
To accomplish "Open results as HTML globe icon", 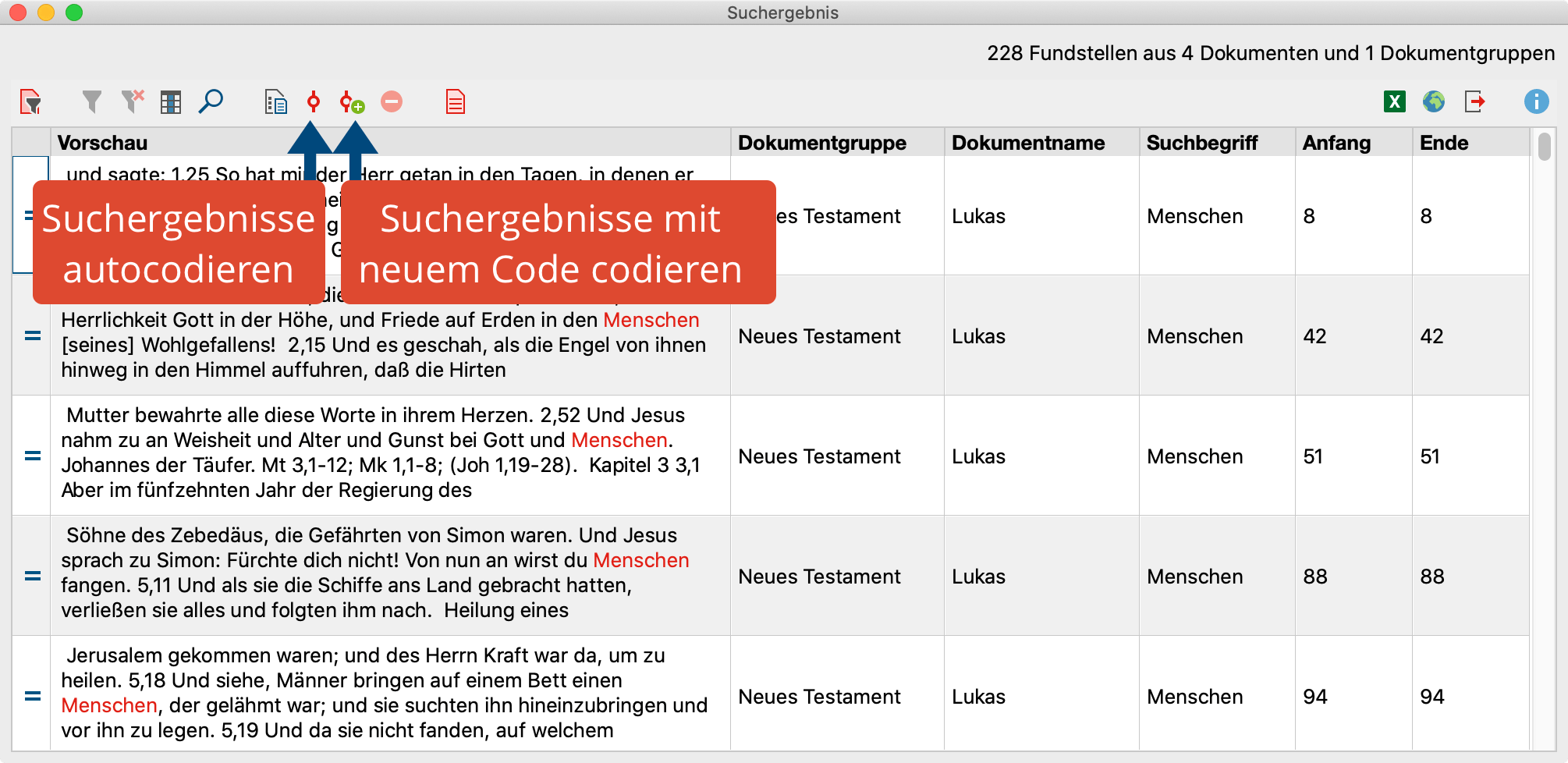I will [1434, 101].
